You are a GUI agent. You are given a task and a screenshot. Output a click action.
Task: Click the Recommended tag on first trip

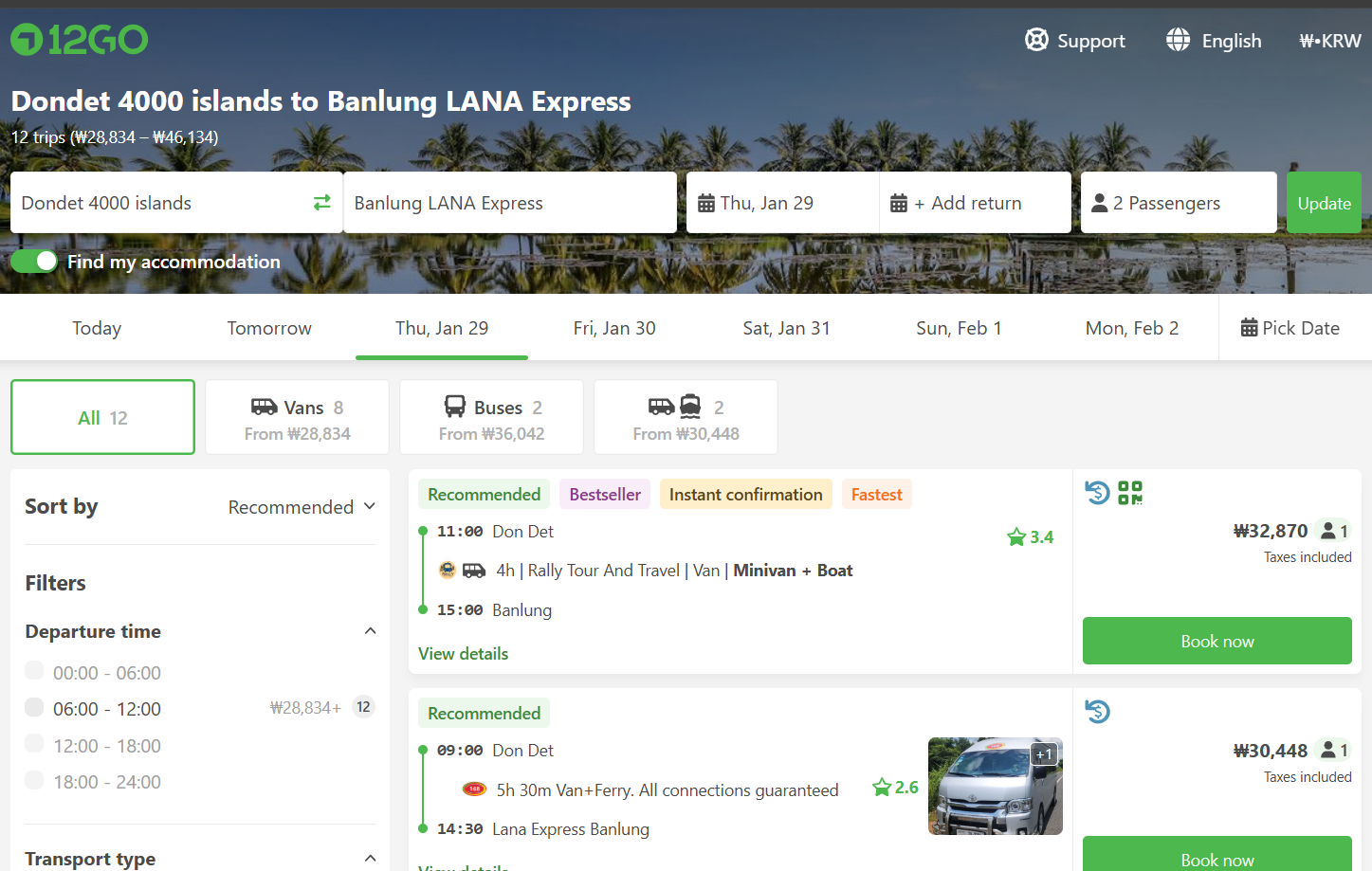coord(484,494)
